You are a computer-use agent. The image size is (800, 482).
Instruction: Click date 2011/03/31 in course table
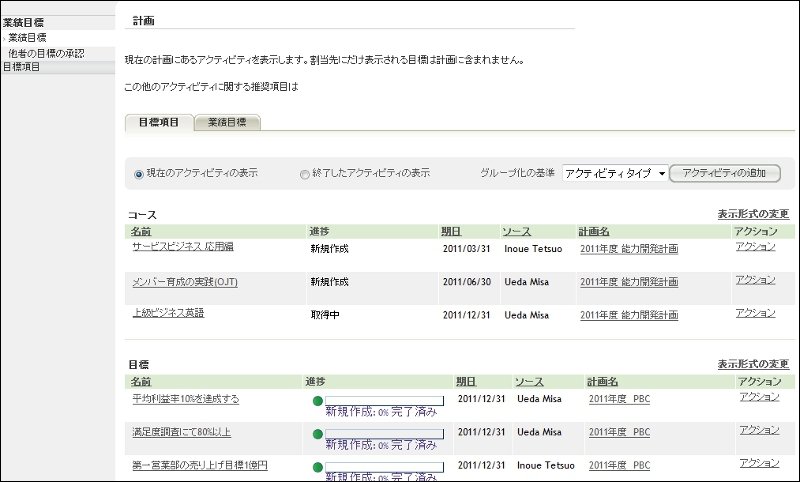[466, 249]
